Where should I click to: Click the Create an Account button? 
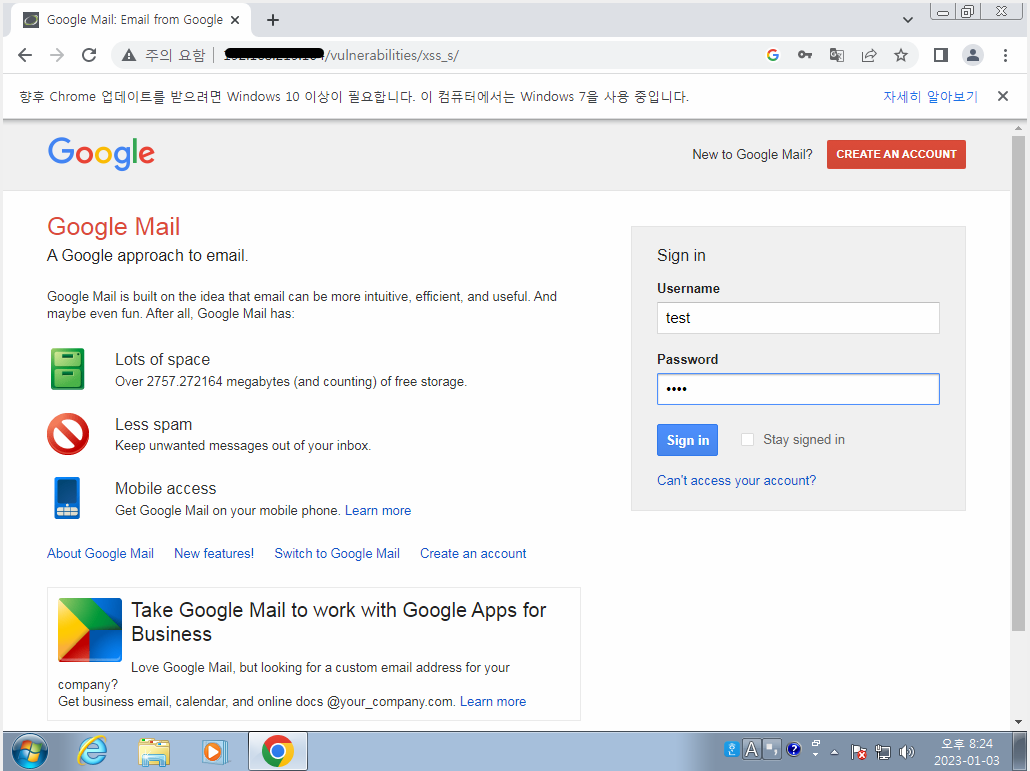click(896, 154)
